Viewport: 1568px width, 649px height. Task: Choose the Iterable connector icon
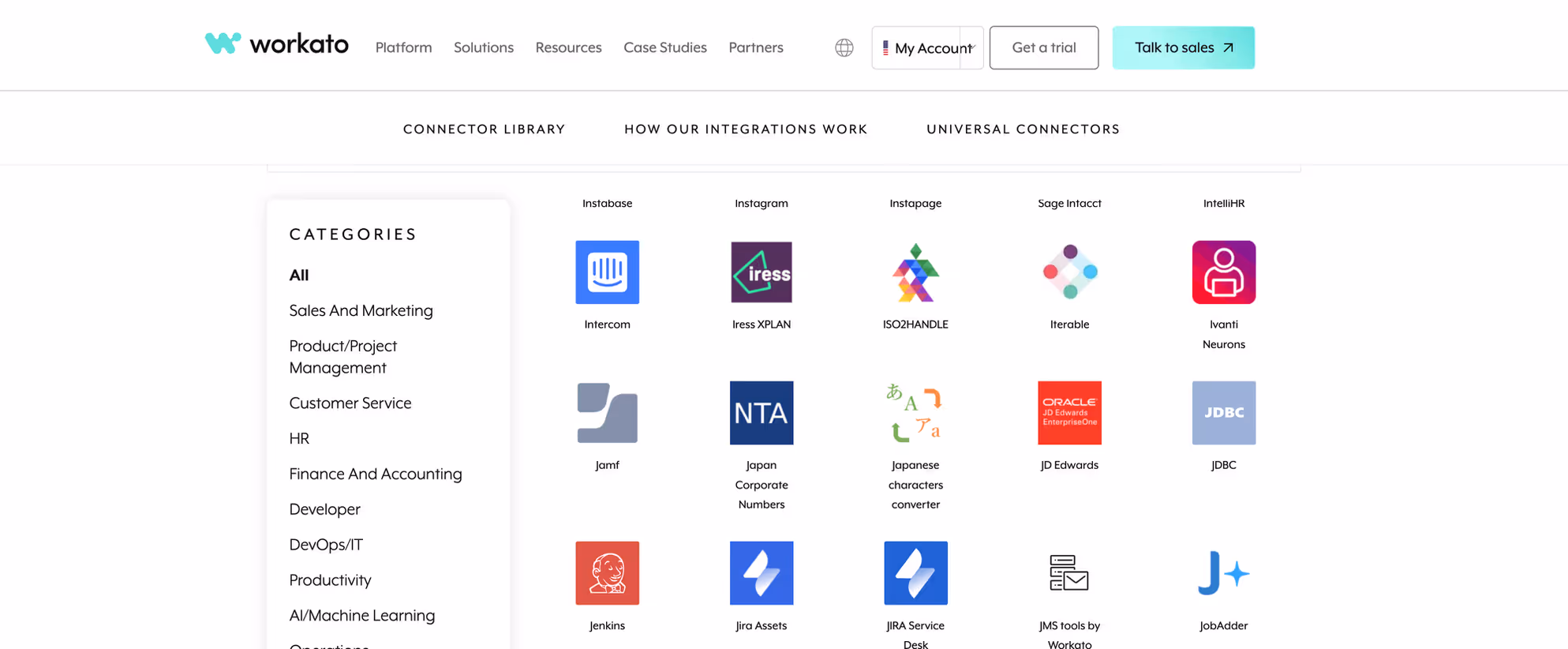[x=1069, y=272]
